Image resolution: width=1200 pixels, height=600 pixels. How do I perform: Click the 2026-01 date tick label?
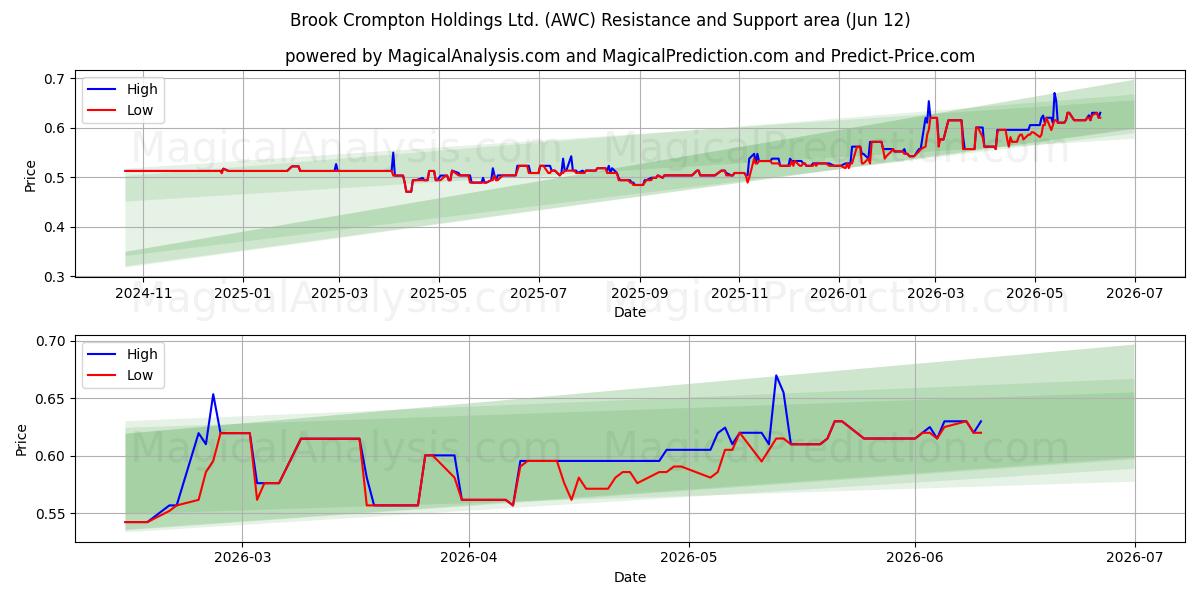(x=838, y=293)
